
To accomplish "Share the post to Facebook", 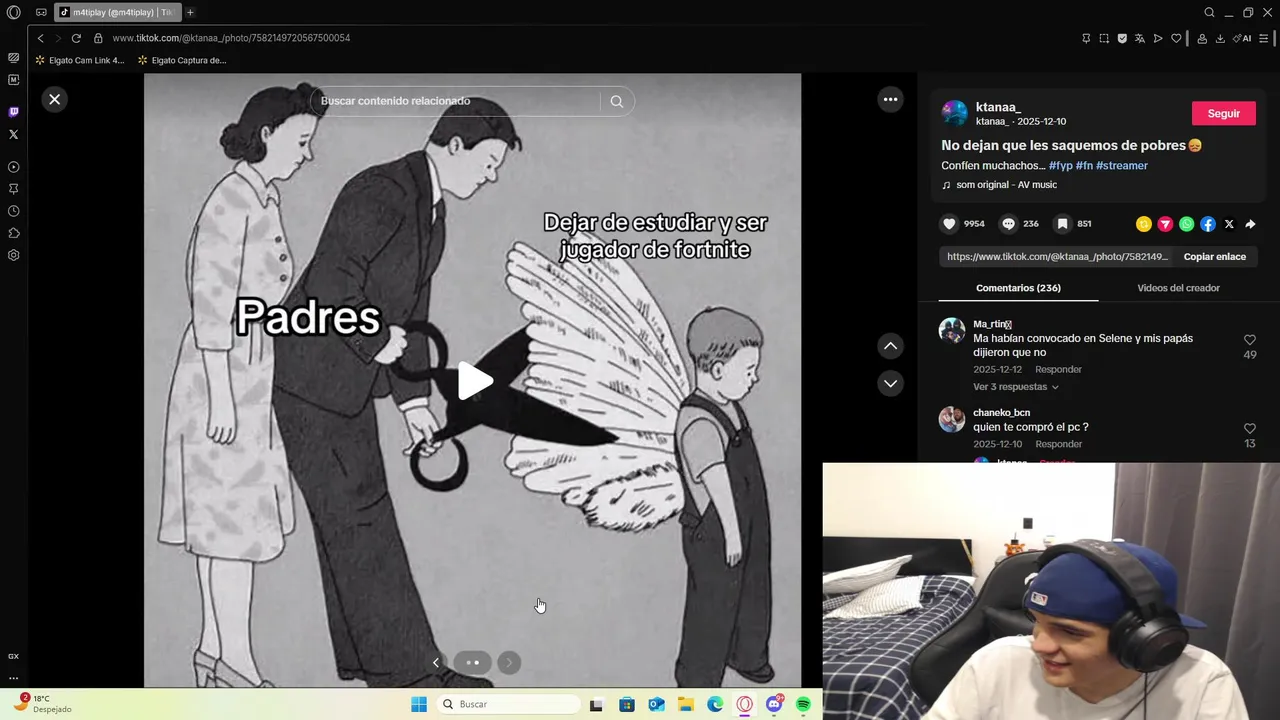I will (1208, 224).
